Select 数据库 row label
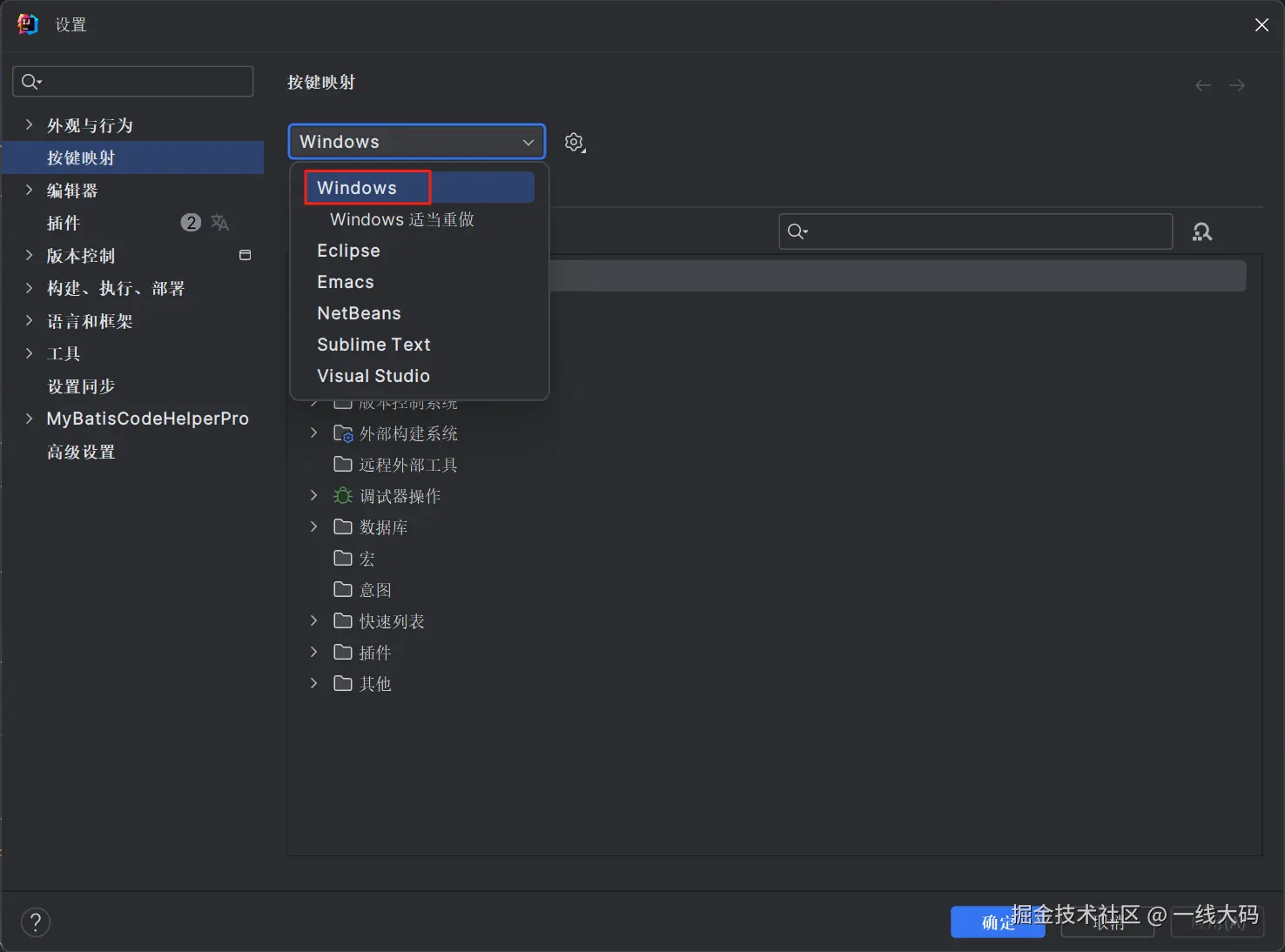 [384, 527]
